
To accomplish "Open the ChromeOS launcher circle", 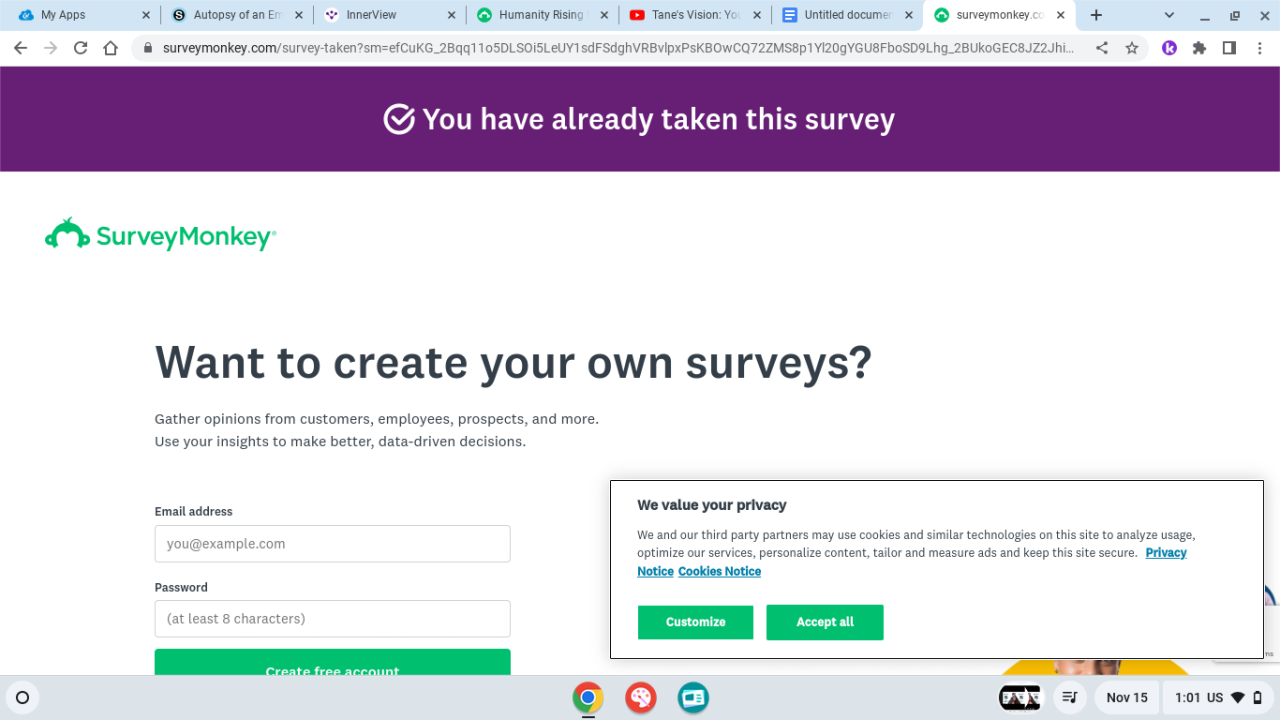I will tap(23, 698).
